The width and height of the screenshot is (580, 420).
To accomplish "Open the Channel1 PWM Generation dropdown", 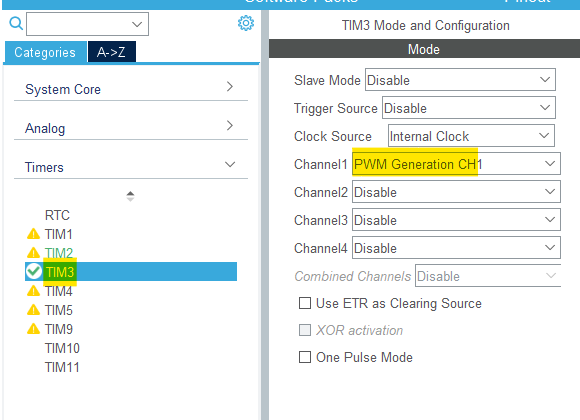I will pos(456,164).
